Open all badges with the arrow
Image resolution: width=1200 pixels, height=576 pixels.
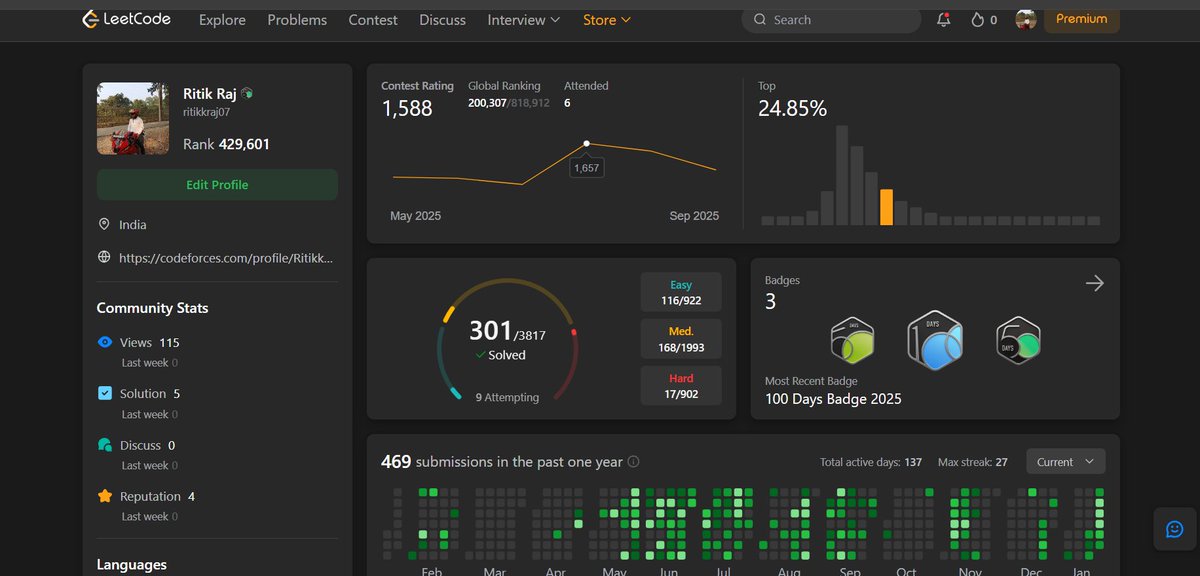[x=1095, y=283]
